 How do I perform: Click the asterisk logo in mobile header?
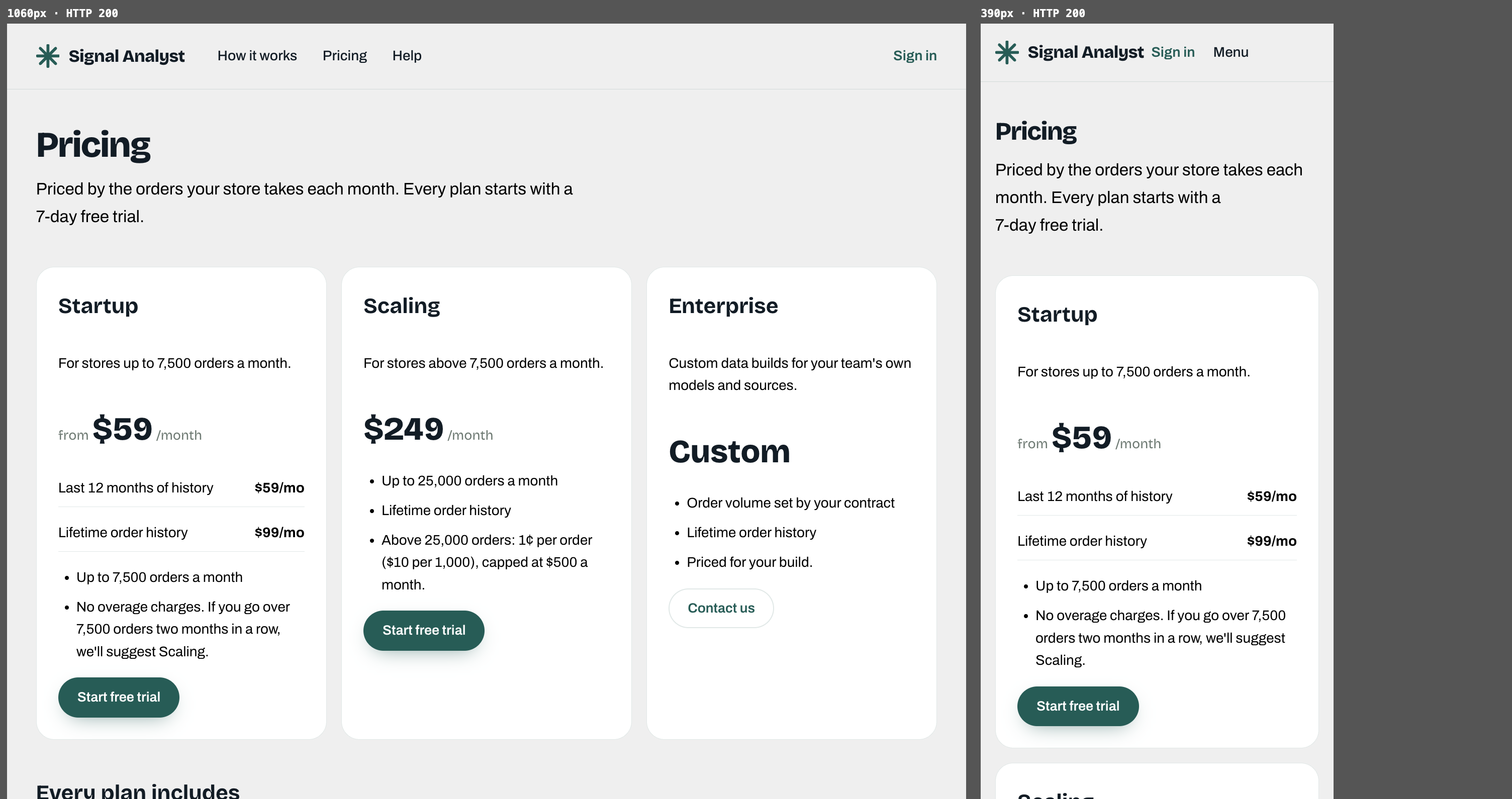tap(1007, 52)
